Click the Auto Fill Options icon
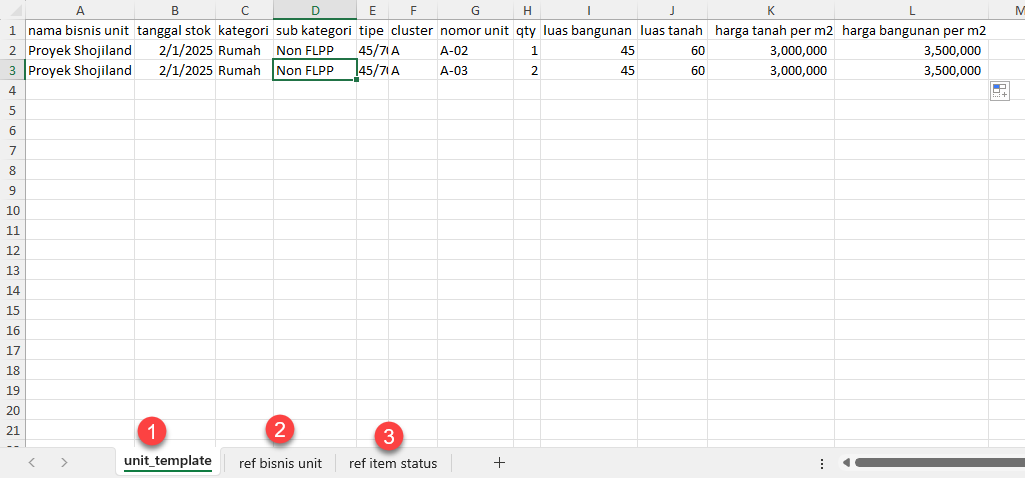1025x478 pixels. 999,92
